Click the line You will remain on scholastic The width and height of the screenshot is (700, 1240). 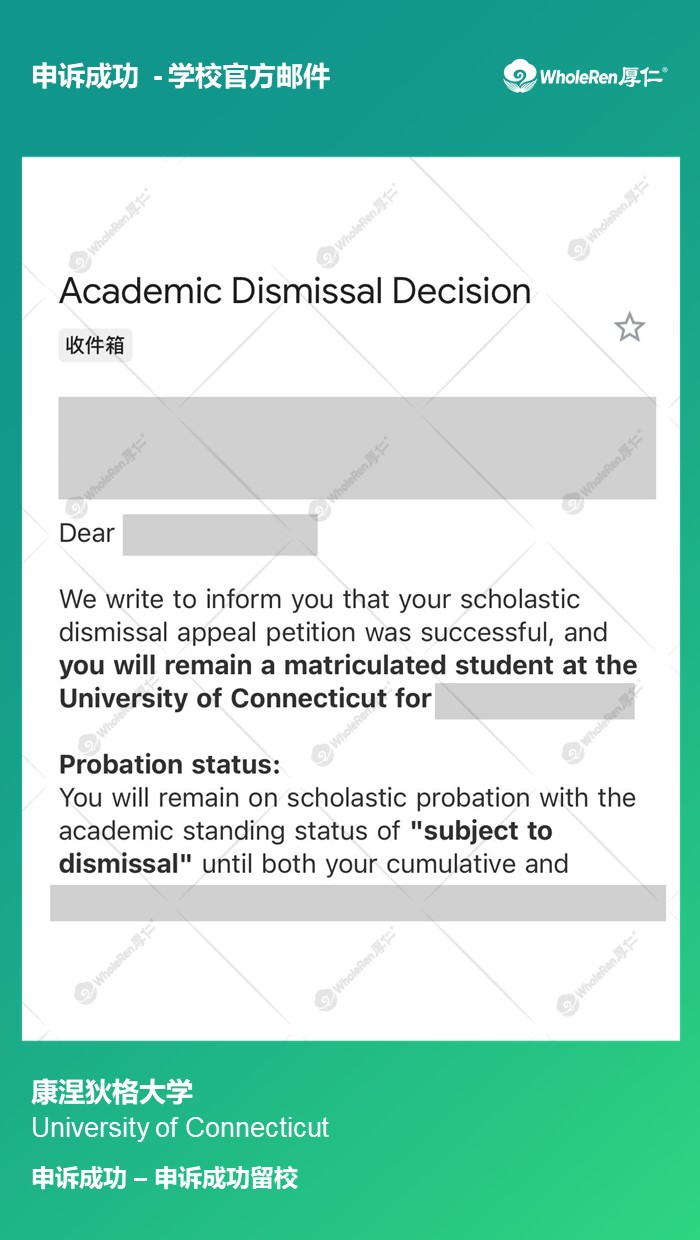[347, 798]
